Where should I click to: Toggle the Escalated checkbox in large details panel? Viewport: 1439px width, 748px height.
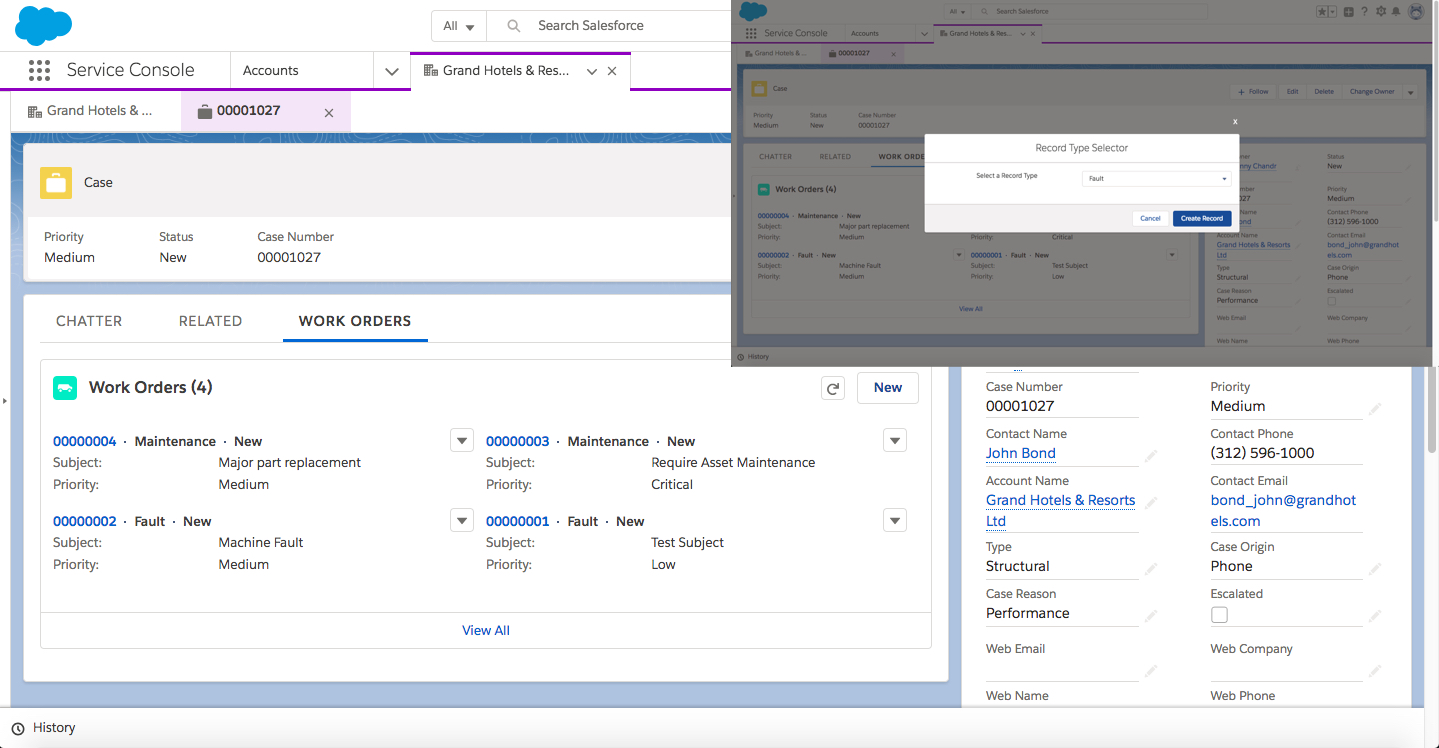click(1219, 614)
